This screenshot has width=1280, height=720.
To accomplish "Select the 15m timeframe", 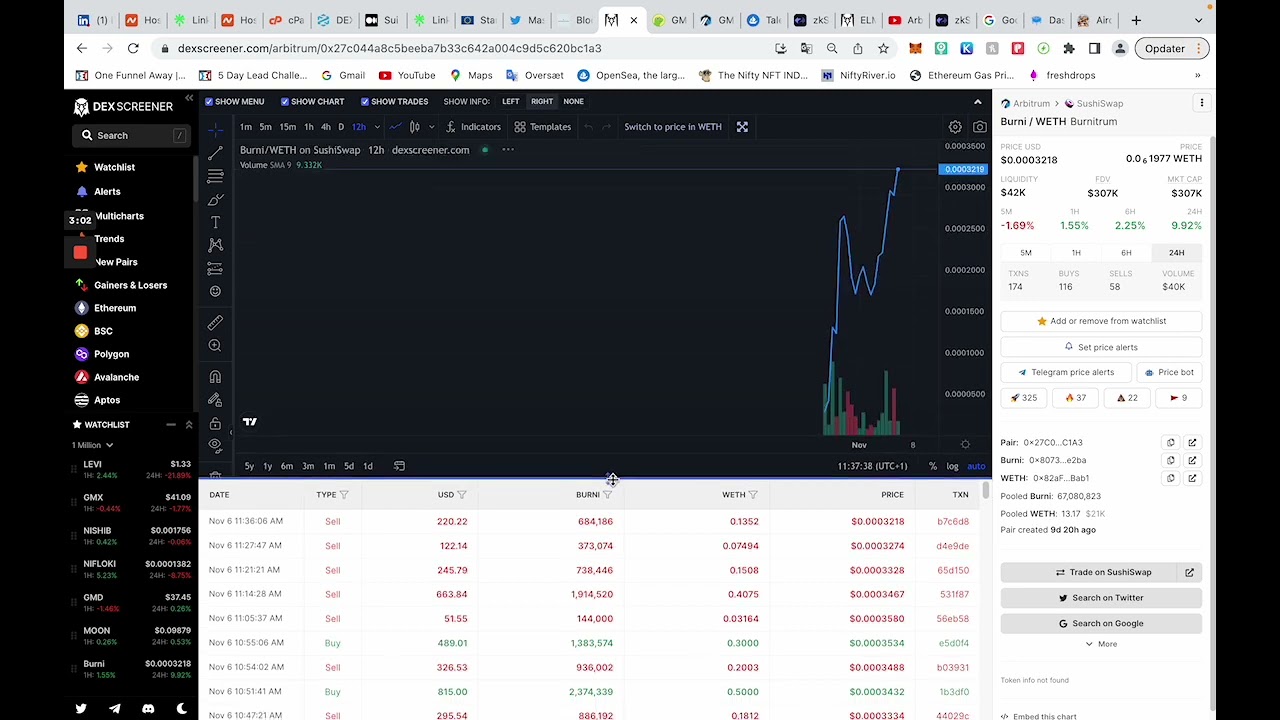I will (x=287, y=127).
